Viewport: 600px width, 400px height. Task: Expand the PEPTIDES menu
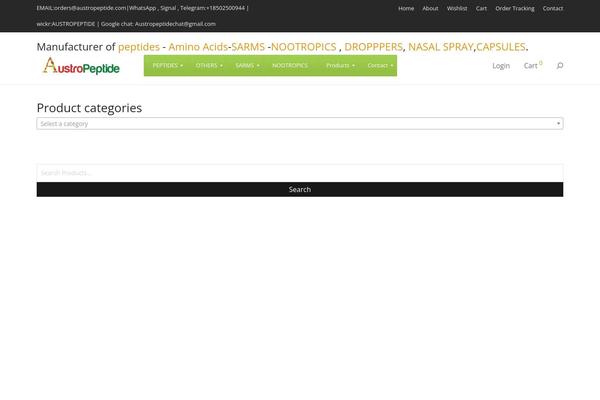[x=168, y=65]
